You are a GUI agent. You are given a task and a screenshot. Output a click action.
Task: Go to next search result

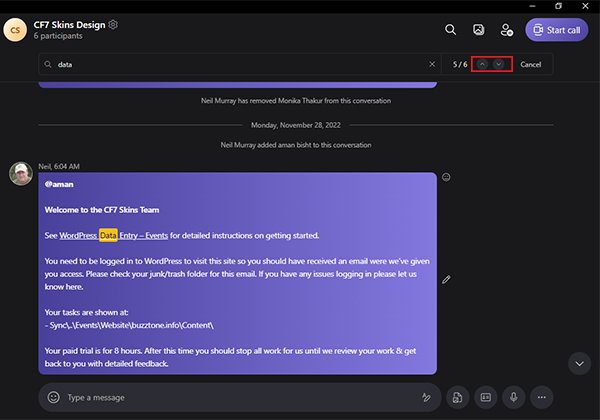498,64
